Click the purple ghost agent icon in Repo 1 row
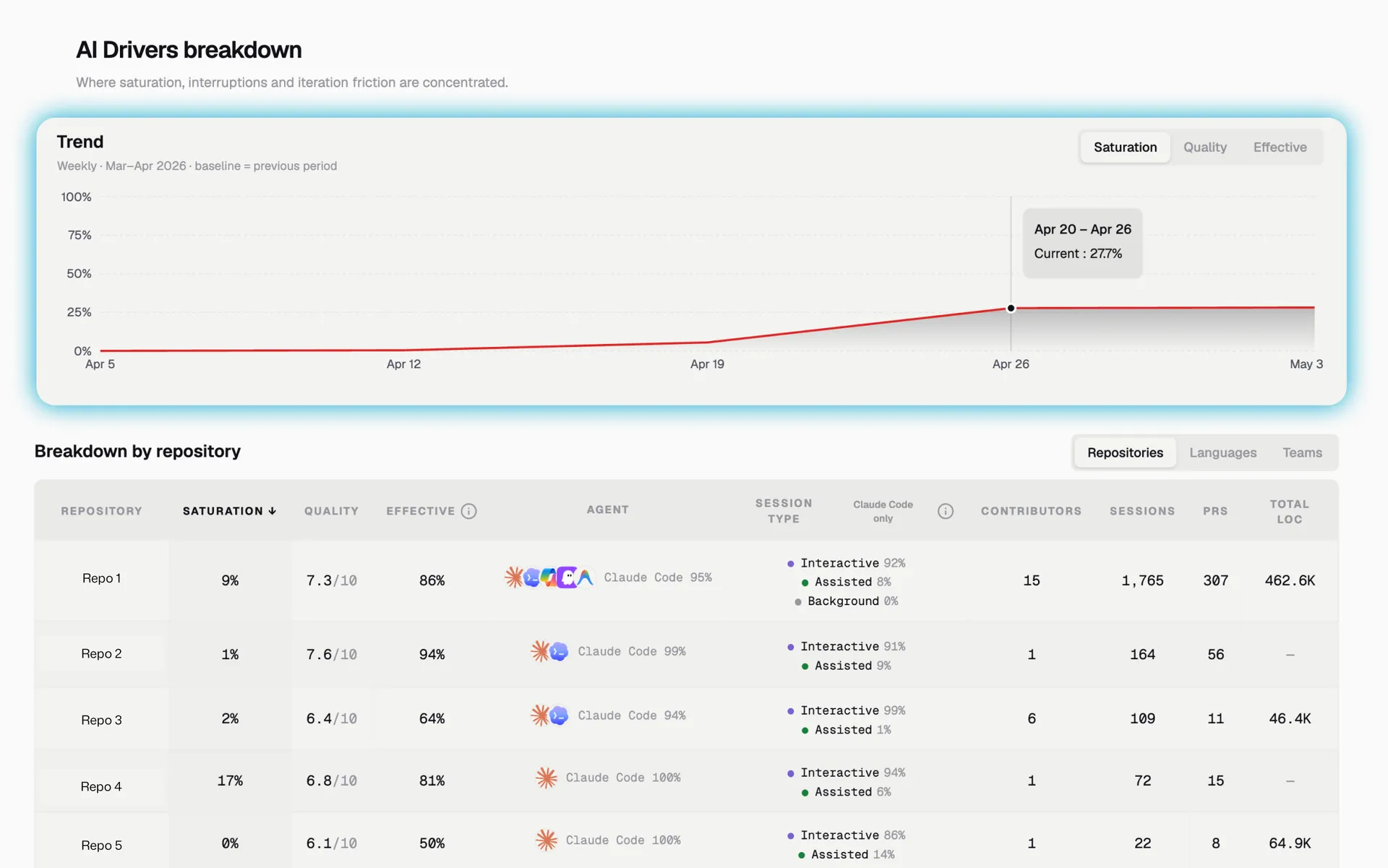The image size is (1388, 868). (567, 577)
